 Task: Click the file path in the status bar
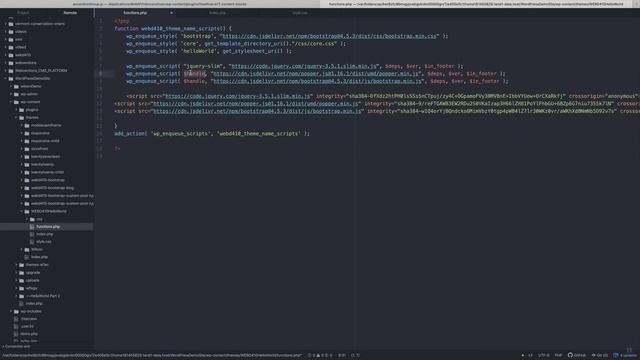[152, 355]
